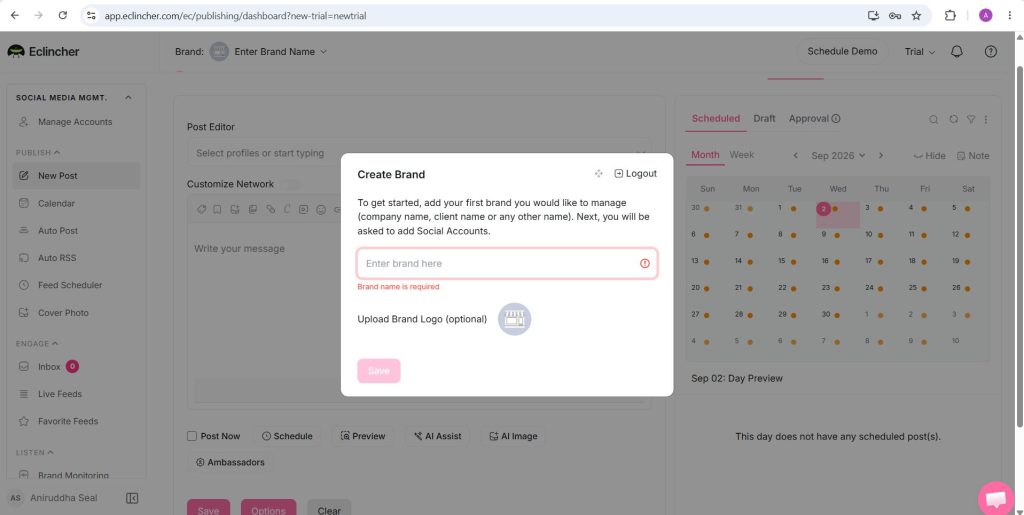Image resolution: width=1024 pixels, height=515 pixels.
Task: Open the password key icon in address bar
Action: [895, 16]
